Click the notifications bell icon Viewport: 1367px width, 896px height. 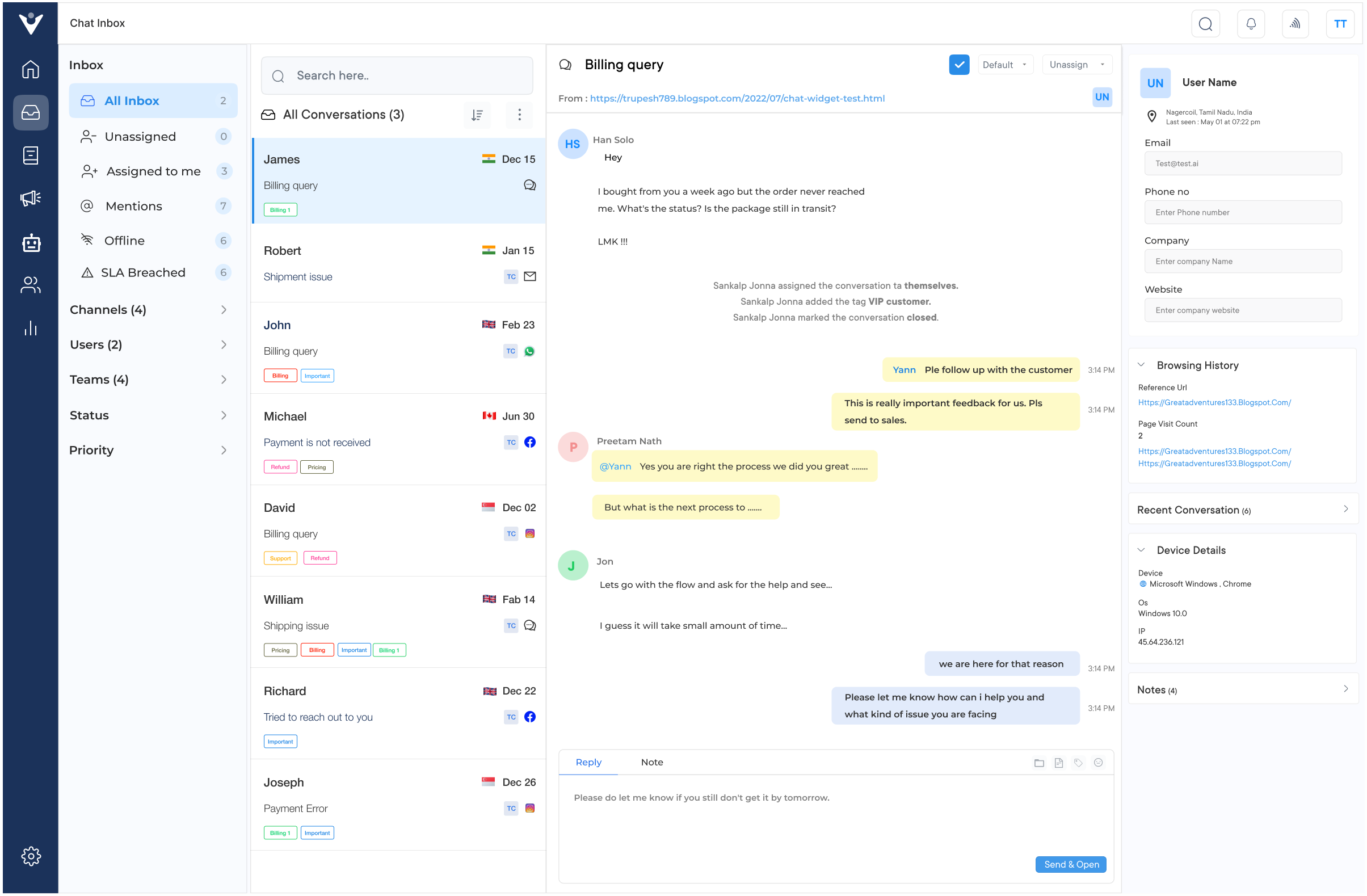[x=1251, y=23]
